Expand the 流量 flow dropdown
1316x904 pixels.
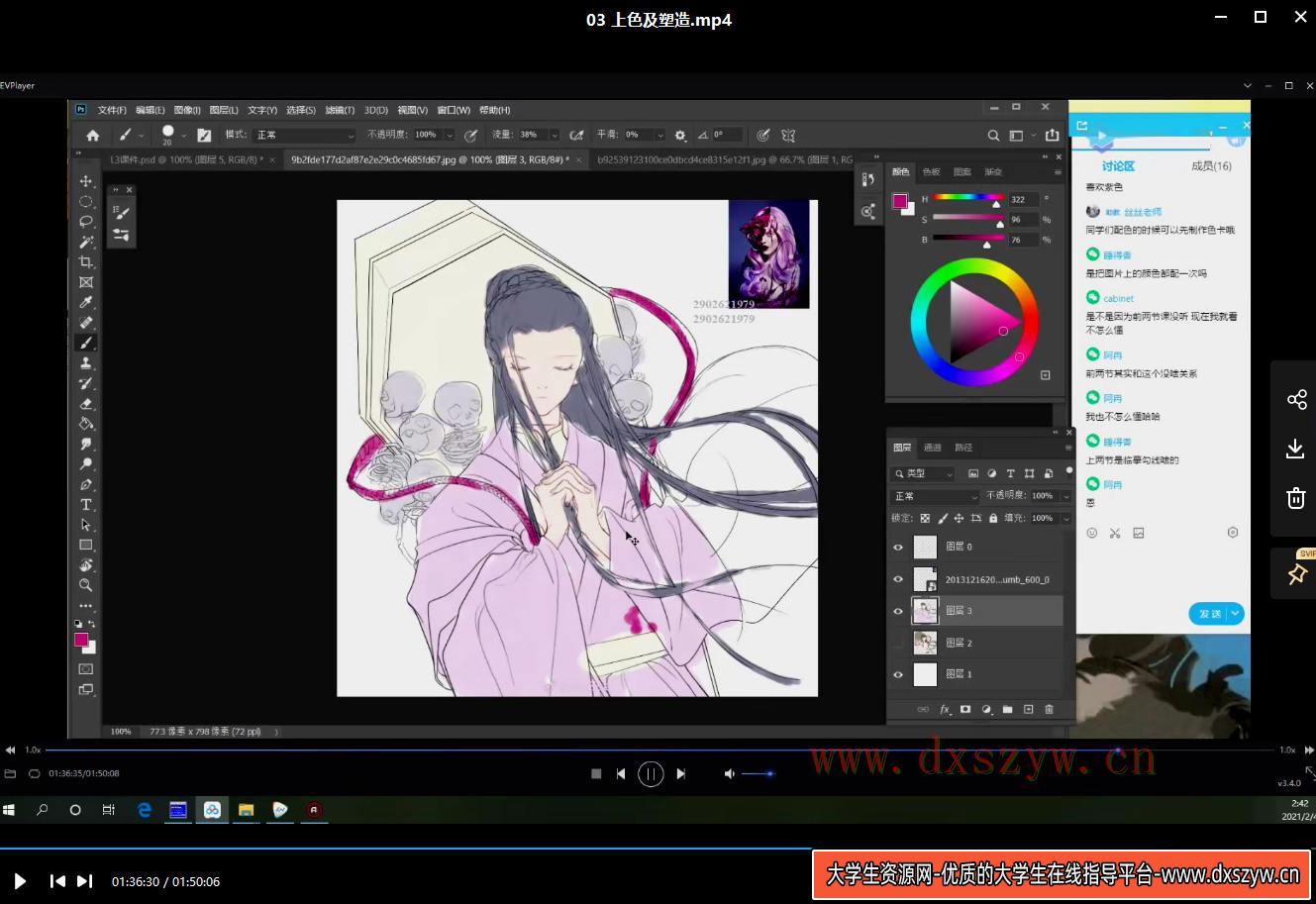(x=555, y=135)
